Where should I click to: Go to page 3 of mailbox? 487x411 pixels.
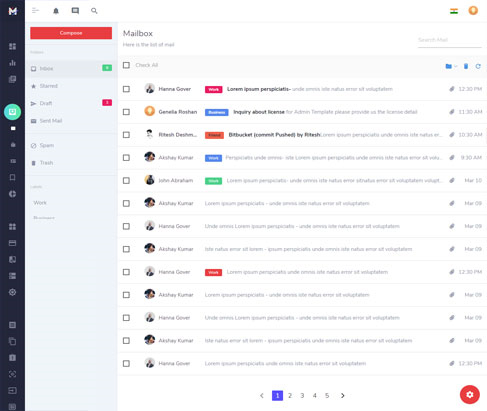pos(302,396)
